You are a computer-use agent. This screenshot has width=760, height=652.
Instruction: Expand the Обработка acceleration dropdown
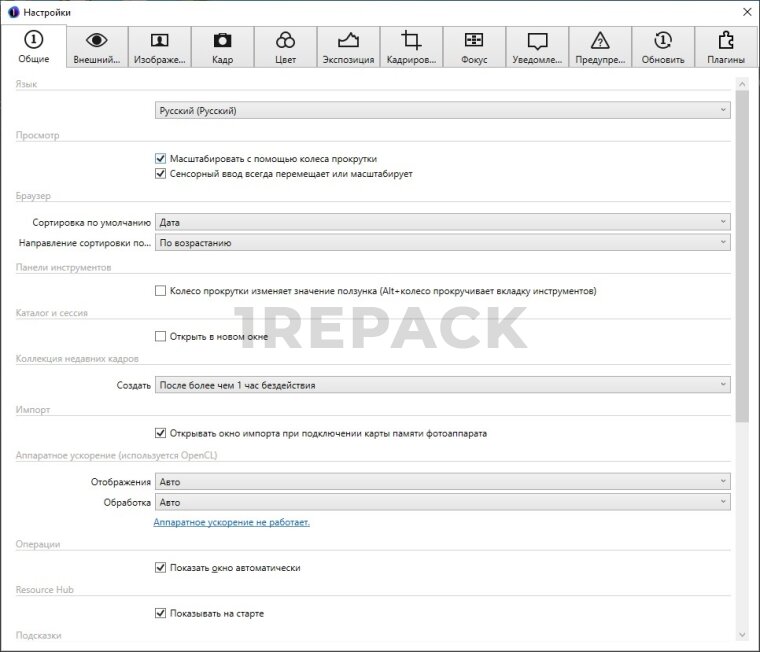[x=442, y=502]
